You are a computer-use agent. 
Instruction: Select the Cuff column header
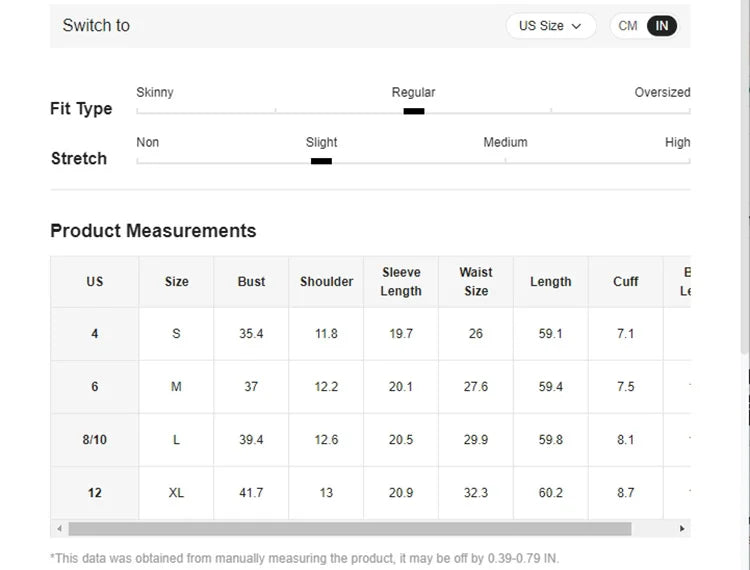[625, 282]
